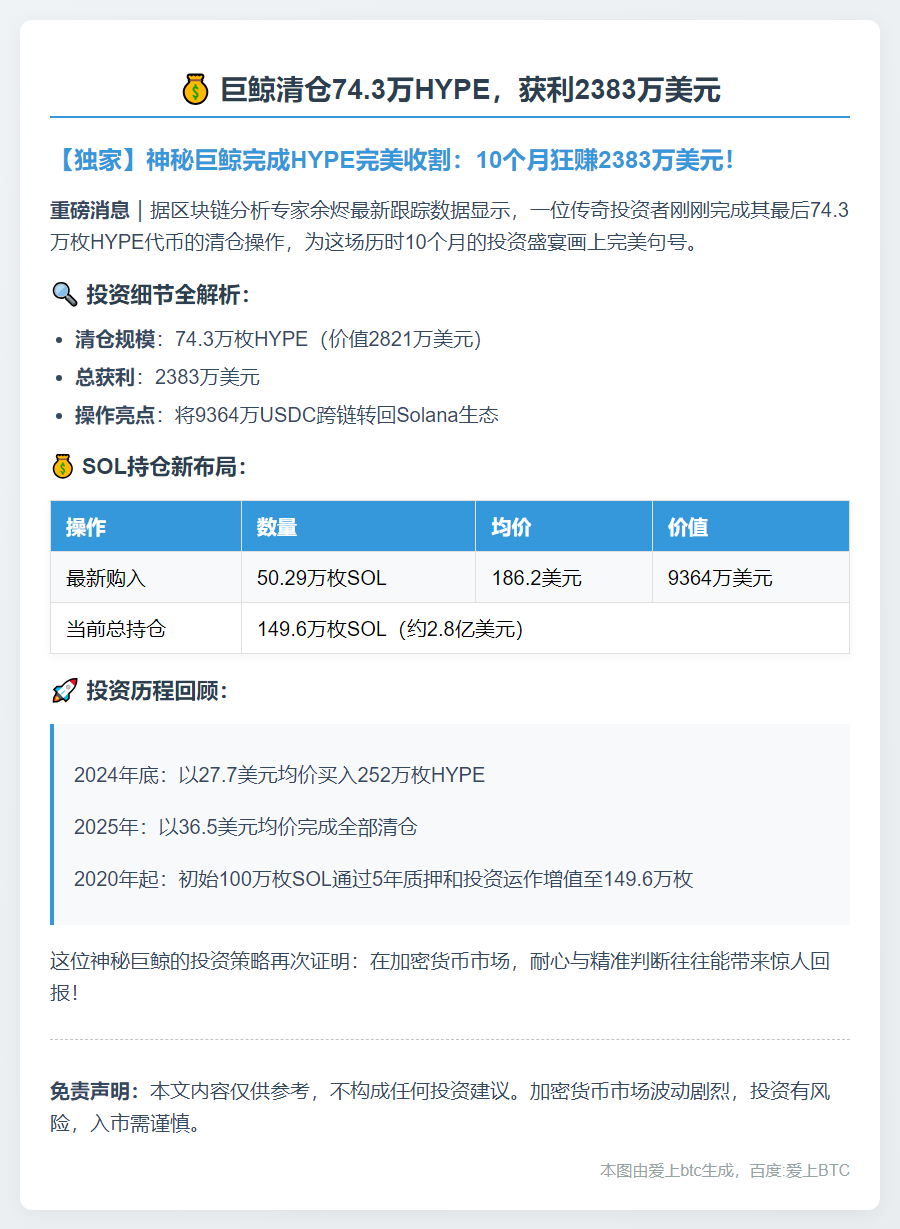The image size is (900, 1229).
Task: Click the 186.2美元 average price cell
Action: (x=537, y=578)
